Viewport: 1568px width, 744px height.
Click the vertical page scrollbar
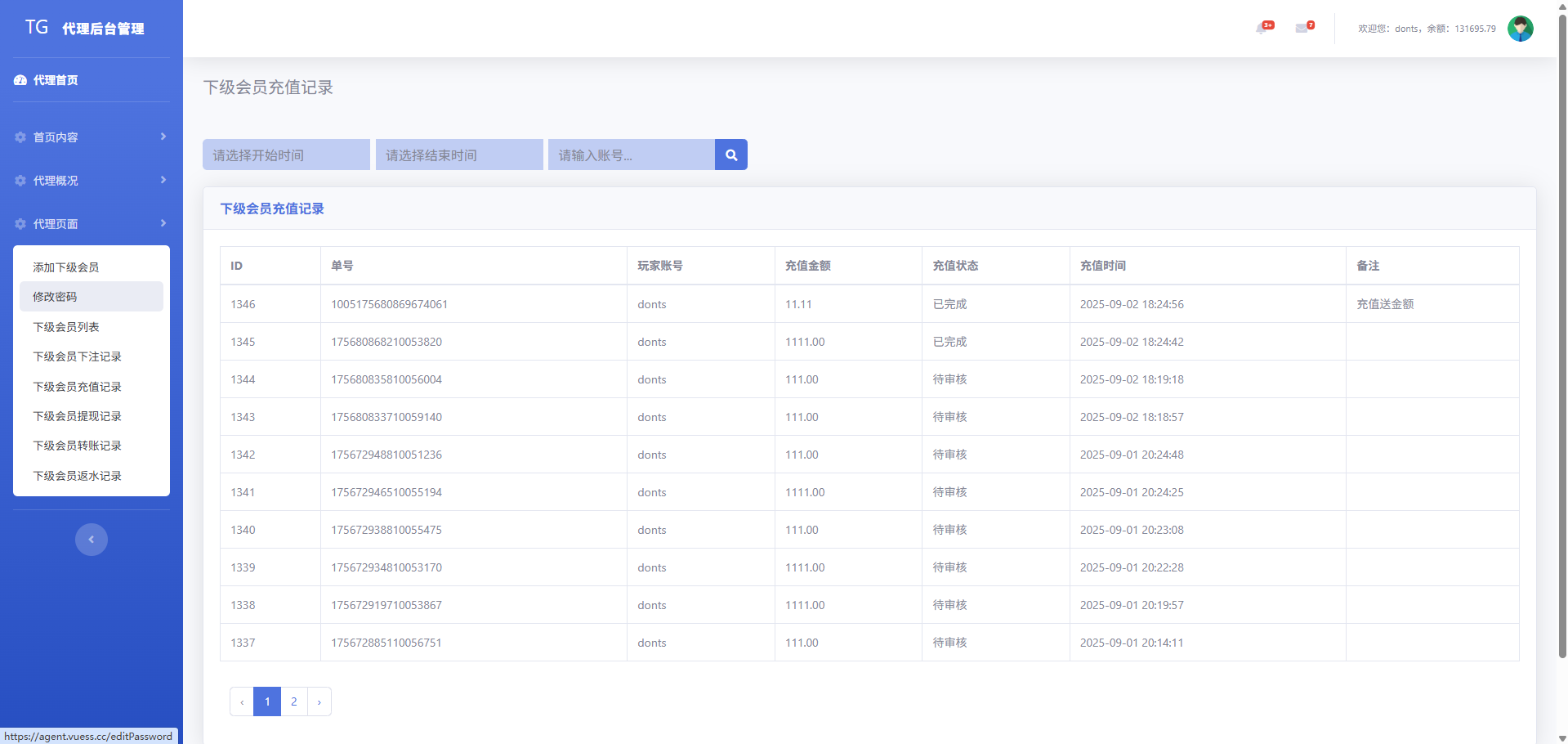[1561, 327]
